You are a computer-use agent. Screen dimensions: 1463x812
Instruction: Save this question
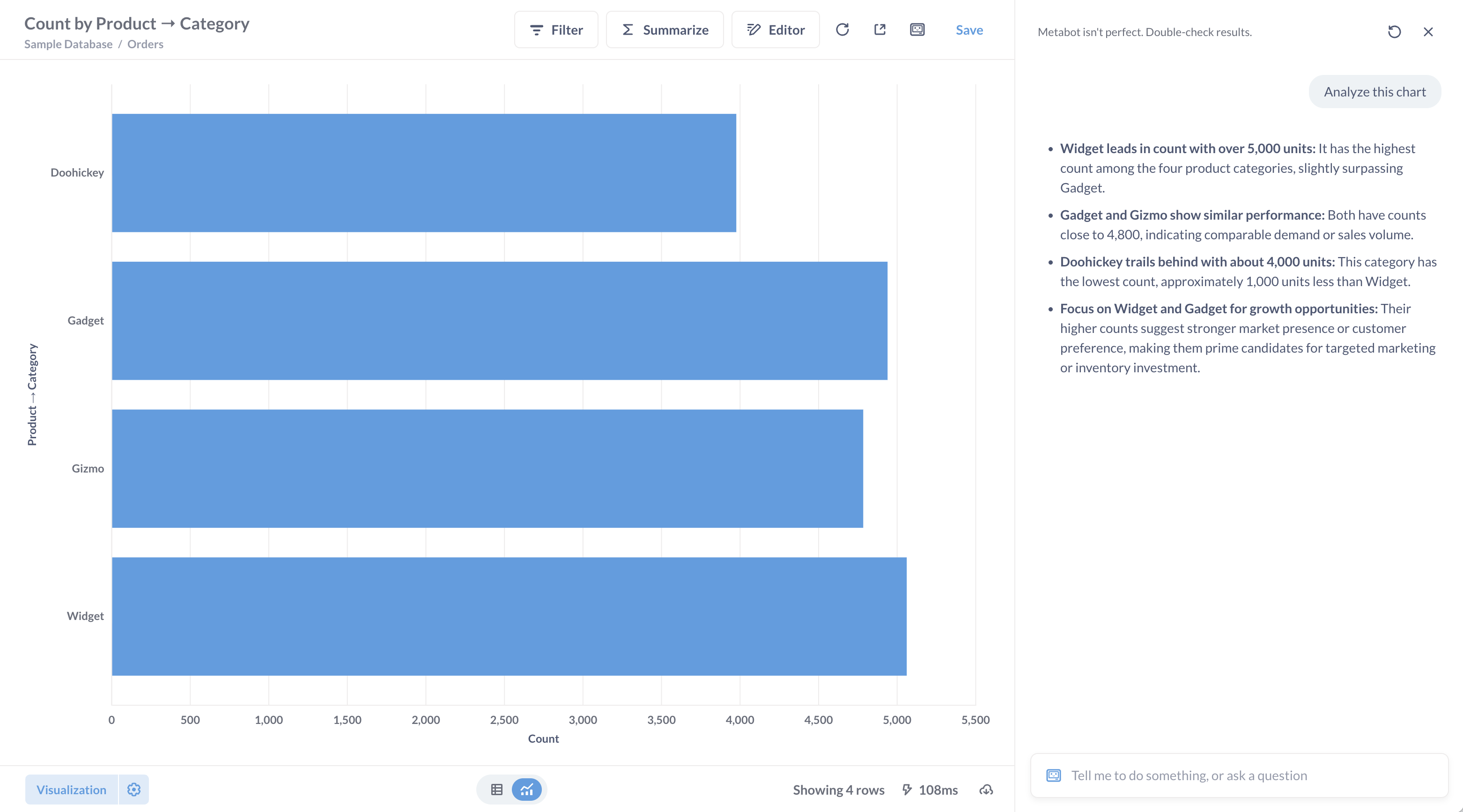click(969, 30)
